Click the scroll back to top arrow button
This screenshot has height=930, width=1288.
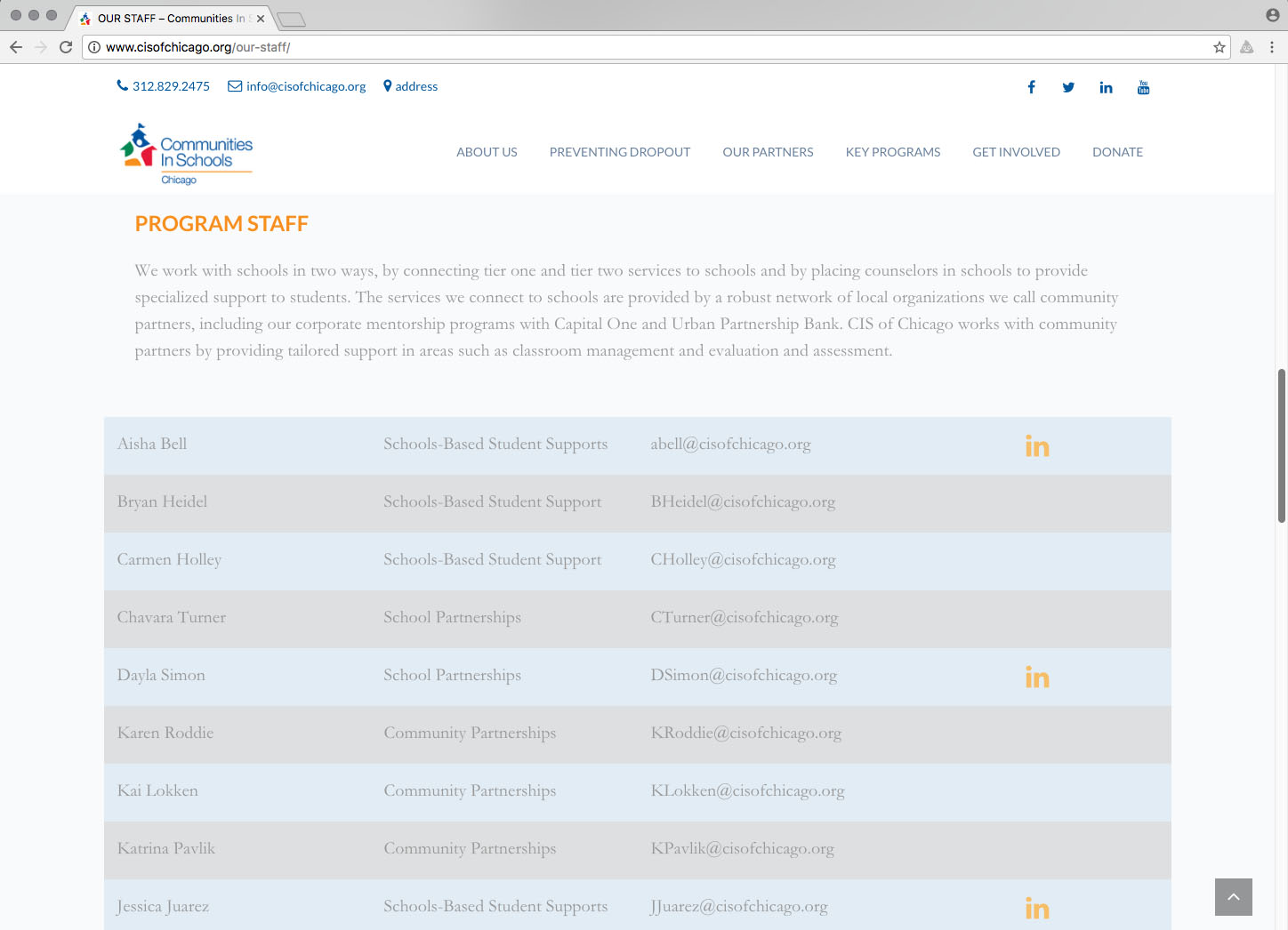1233,897
